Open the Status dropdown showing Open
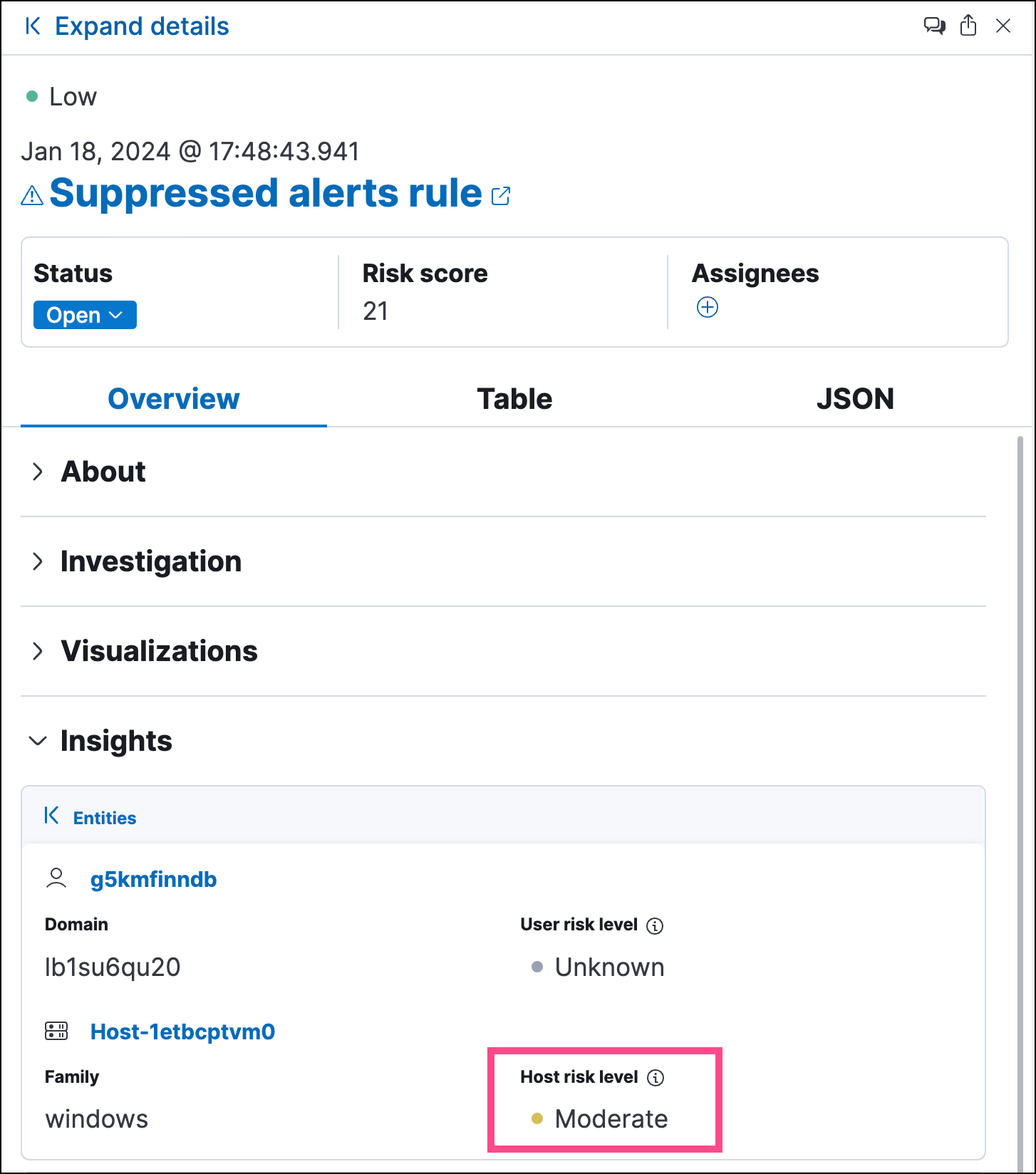Screen dimensions: 1036x1174 point(85,315)
